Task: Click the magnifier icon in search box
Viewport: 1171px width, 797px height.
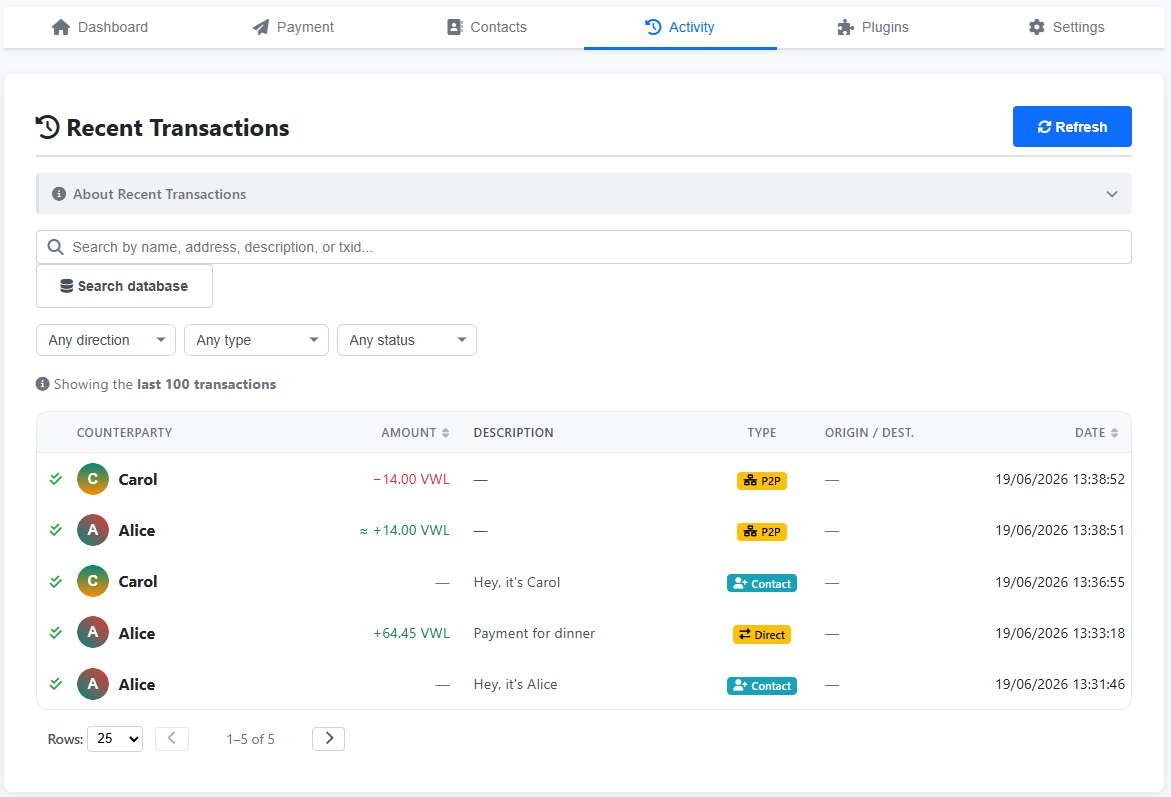Action: click(55, 247)
